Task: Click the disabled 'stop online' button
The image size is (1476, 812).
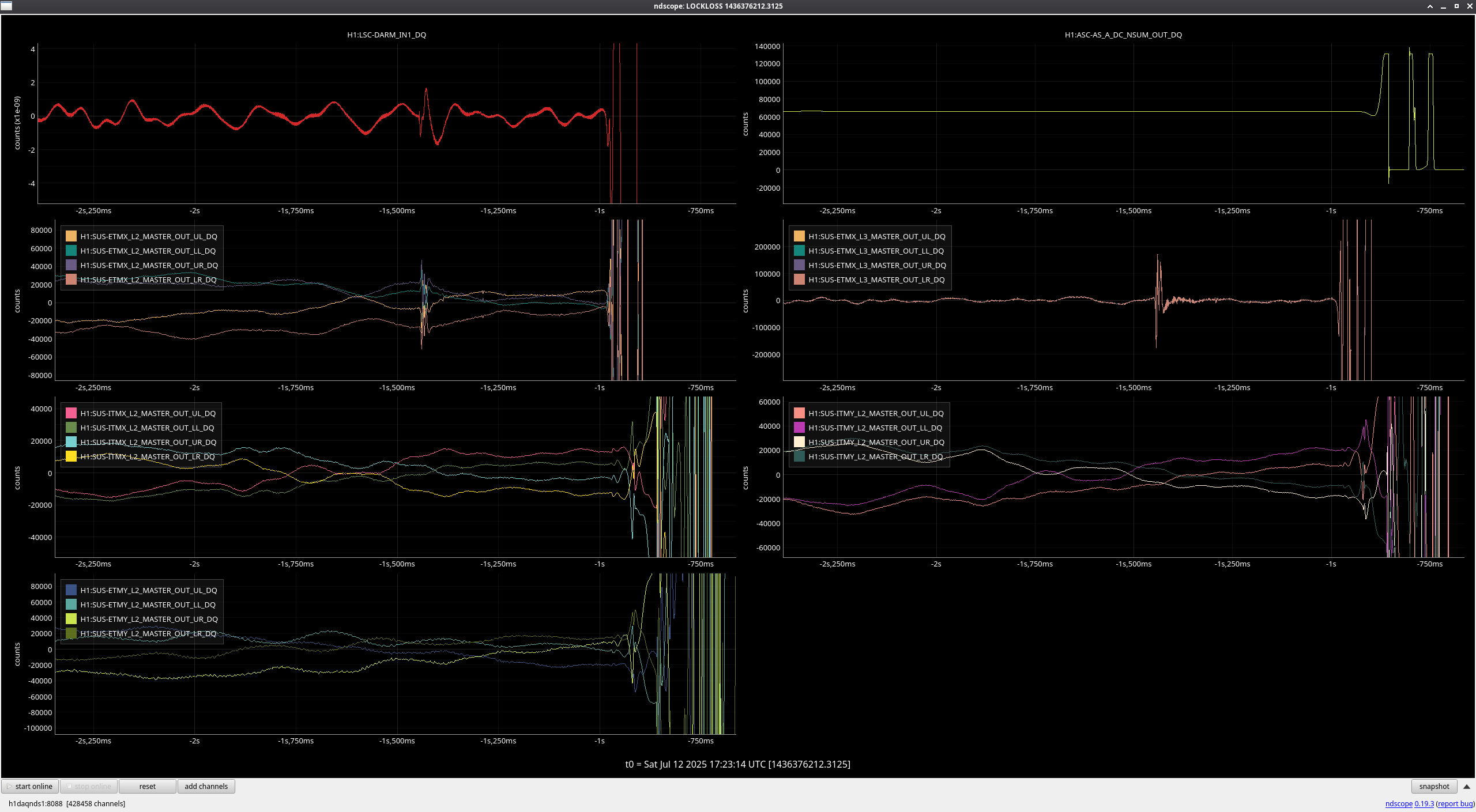Action: (89, 786)
